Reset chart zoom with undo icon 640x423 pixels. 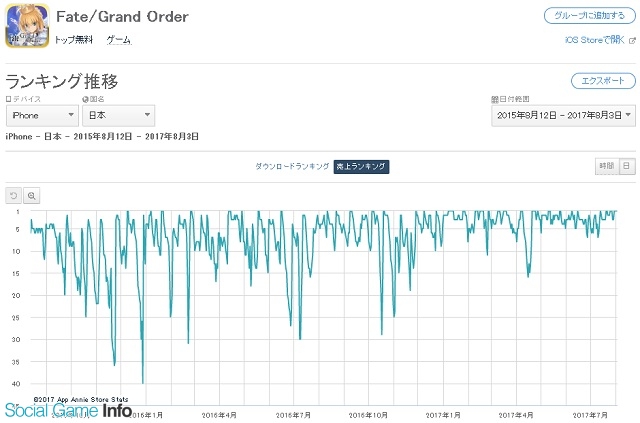(13, 196)
